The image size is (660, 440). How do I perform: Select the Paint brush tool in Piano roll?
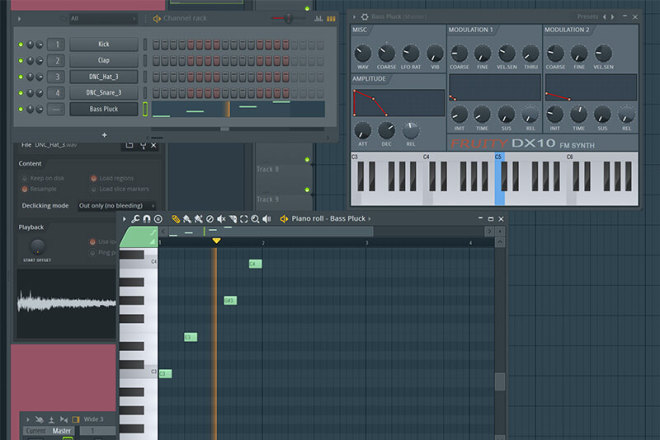[187, 219]
